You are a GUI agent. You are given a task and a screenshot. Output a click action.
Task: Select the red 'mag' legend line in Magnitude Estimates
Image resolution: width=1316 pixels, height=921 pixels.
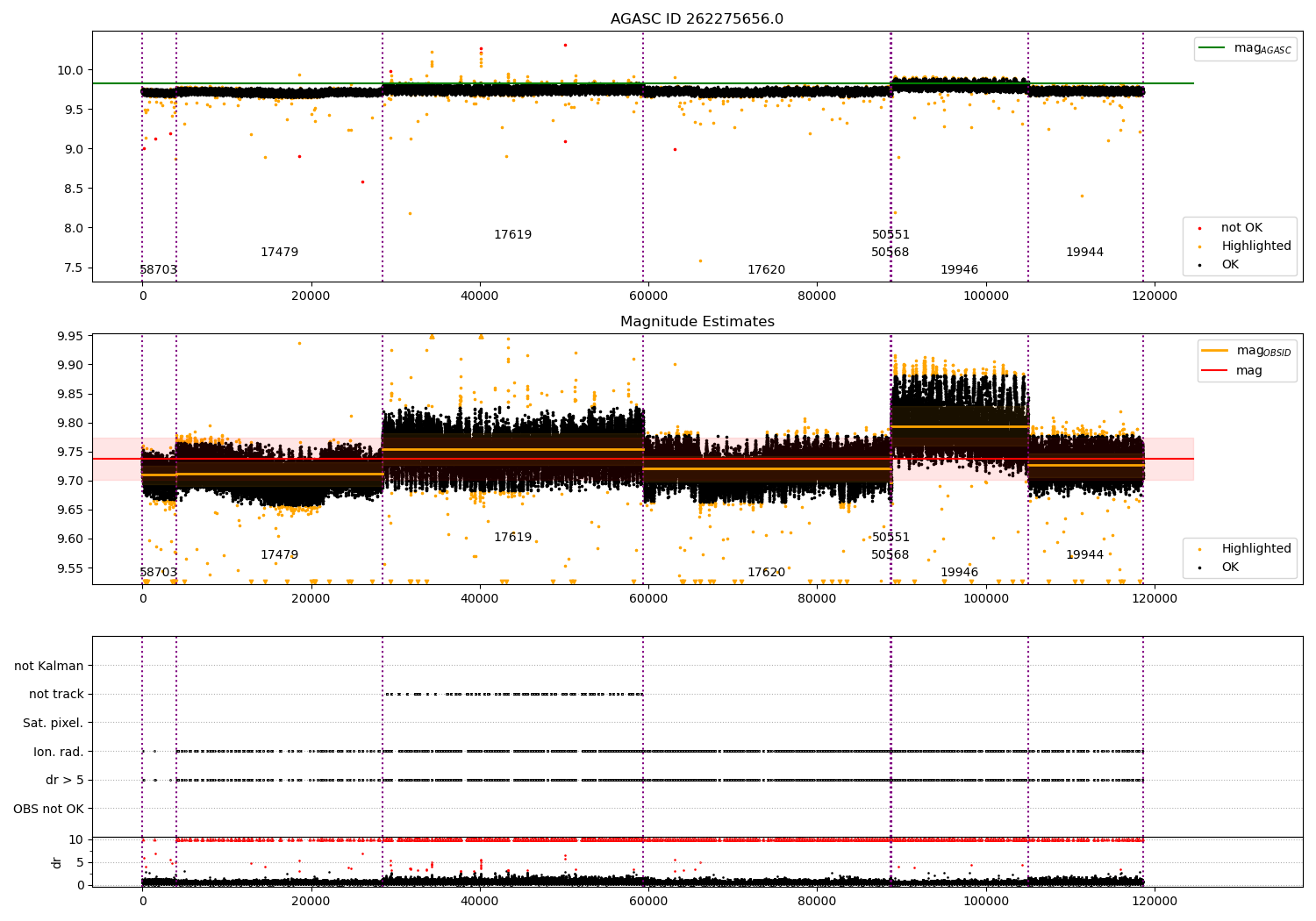click(x=1214, y=370)
